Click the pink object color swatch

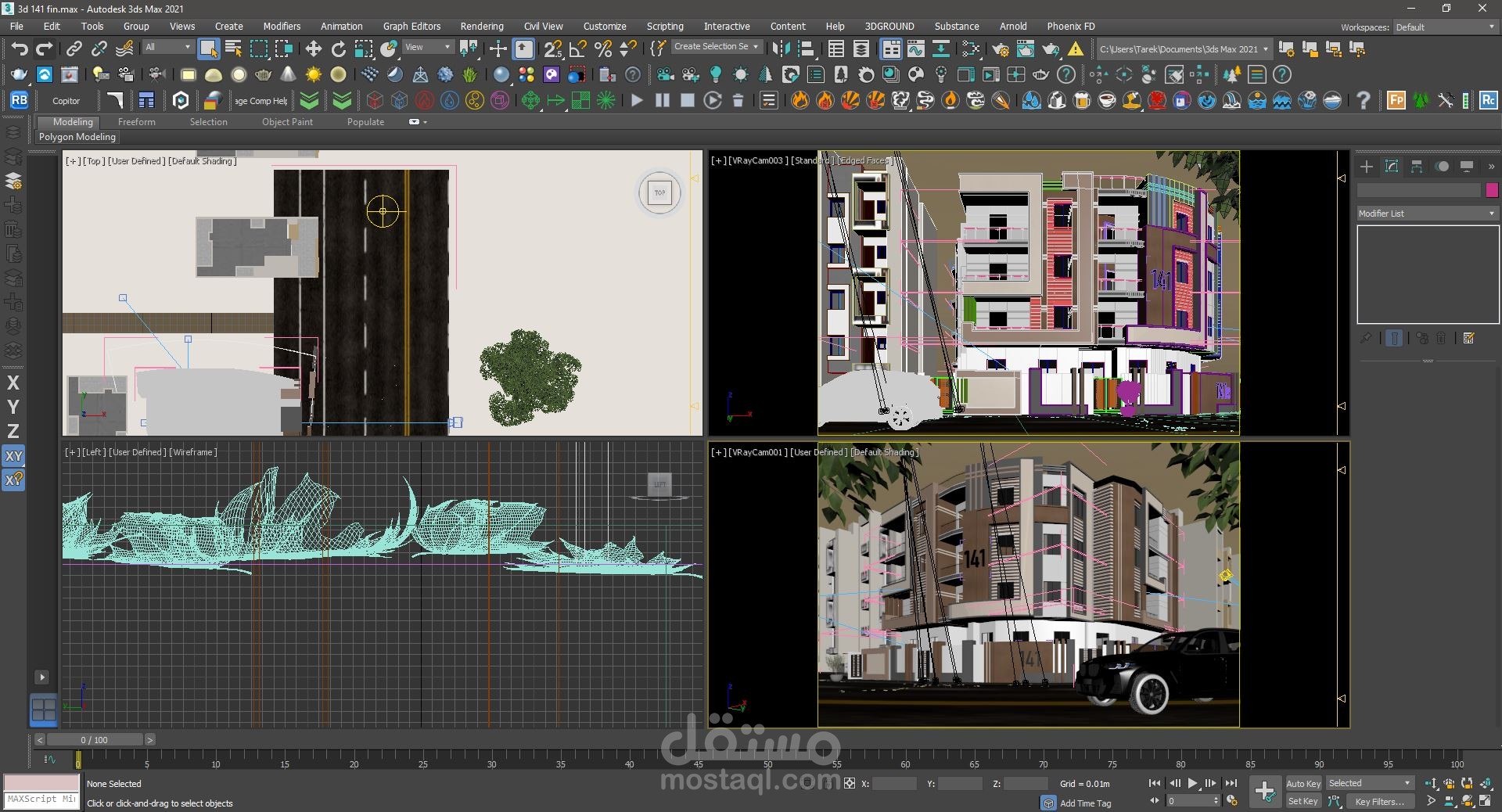[1492, 190]
